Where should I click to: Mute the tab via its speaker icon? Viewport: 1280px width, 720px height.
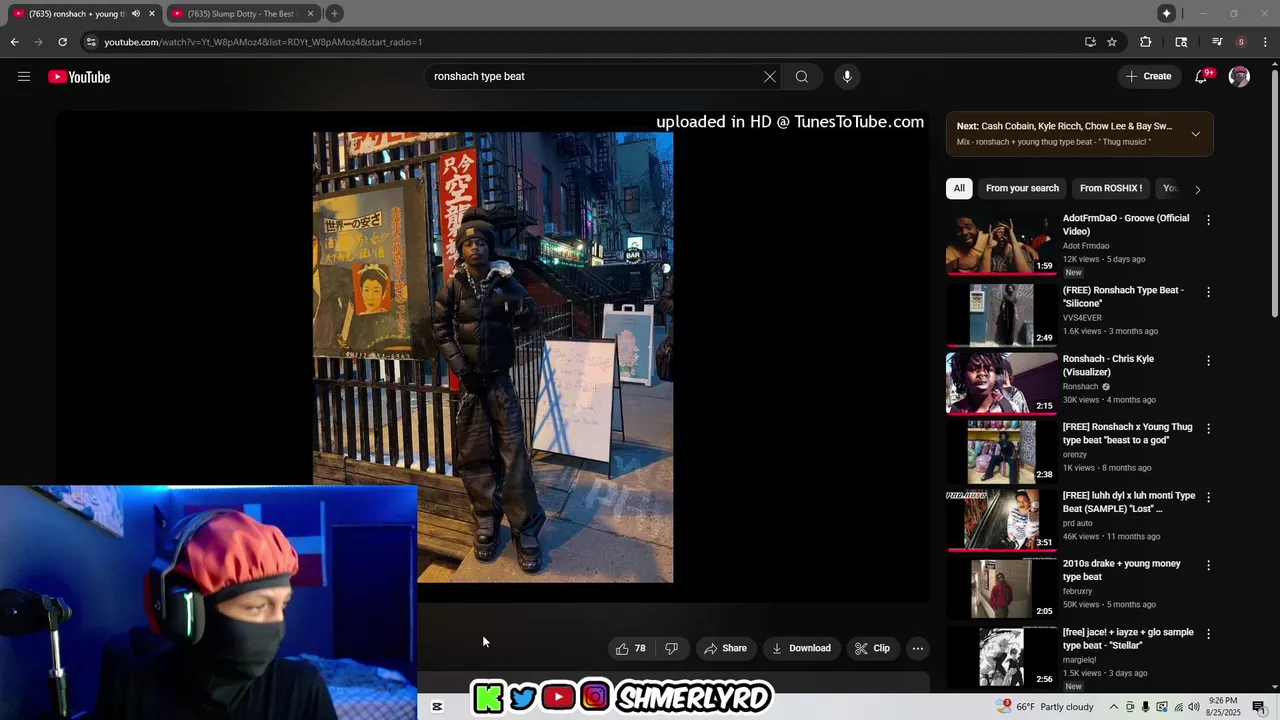coord(136,13)
